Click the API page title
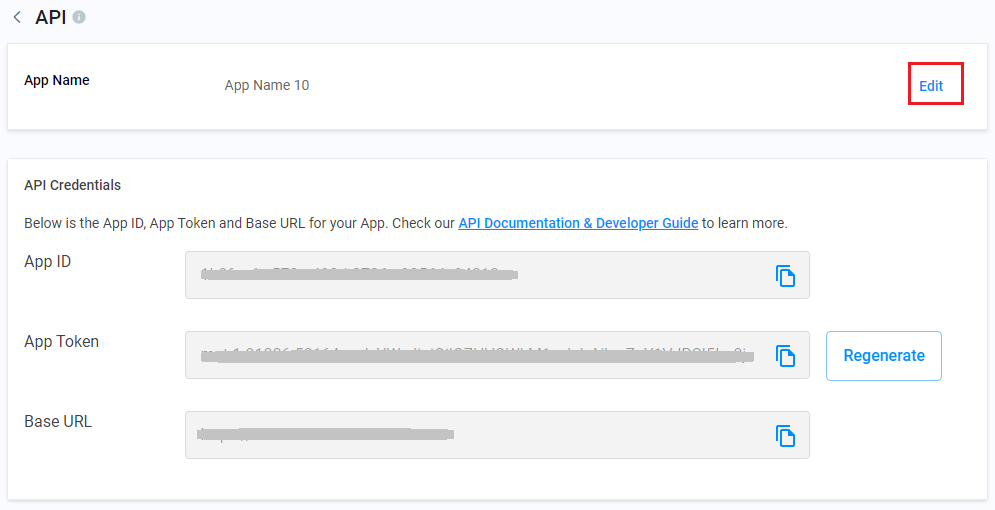The width and height of the screenshot is (995, 510). point(51,17)
